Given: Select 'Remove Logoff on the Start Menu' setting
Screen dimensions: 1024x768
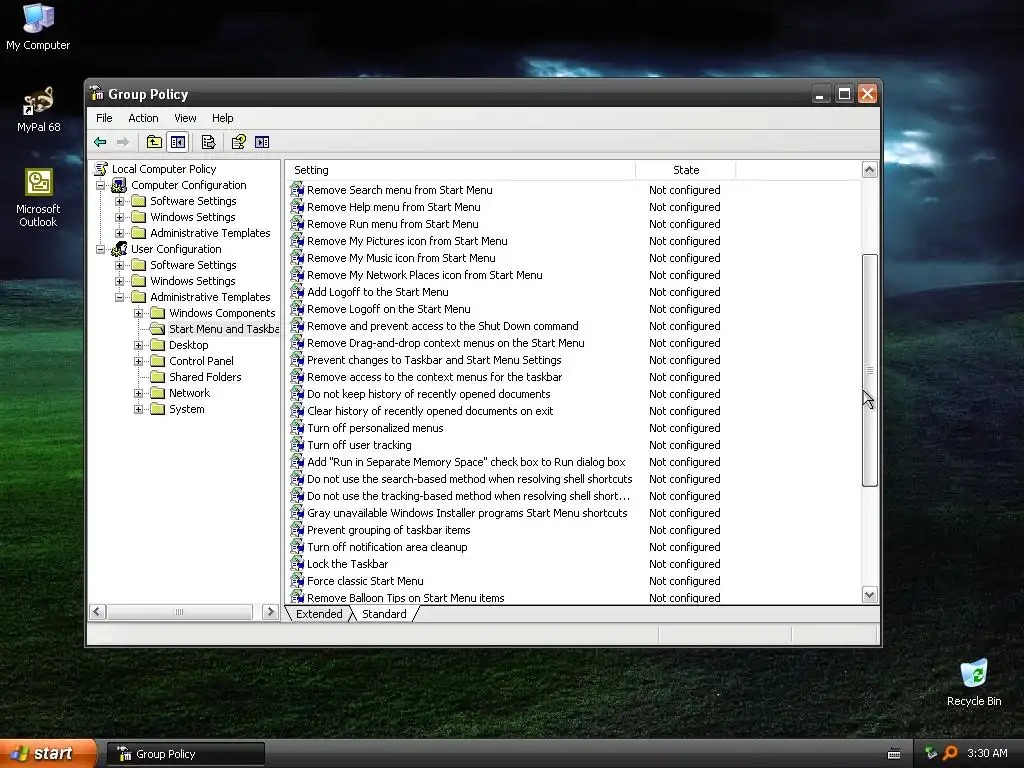Looking at the screenshot, I should 389,309.
